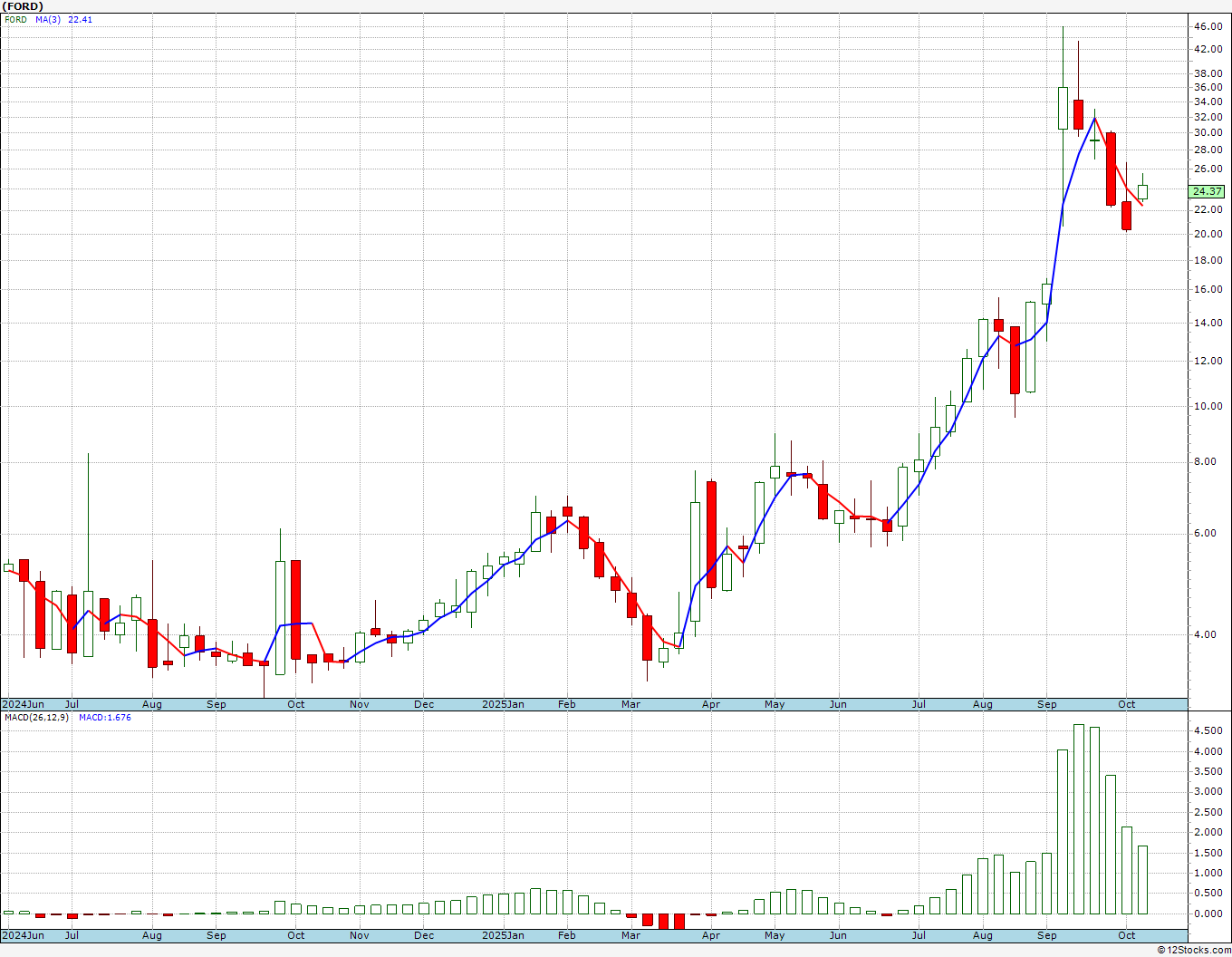
Task: Click the 10.00 price axis label
Action: tap(1208, 406)
